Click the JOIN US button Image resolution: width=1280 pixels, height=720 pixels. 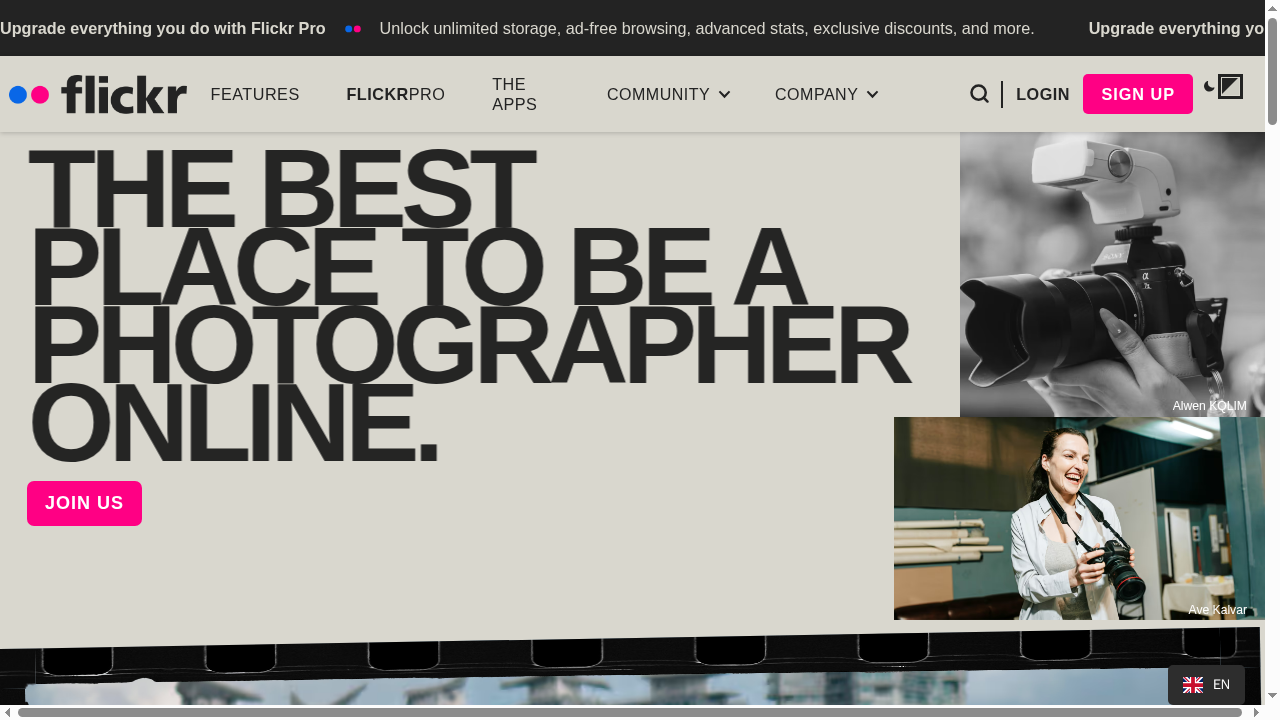(84, 503)
